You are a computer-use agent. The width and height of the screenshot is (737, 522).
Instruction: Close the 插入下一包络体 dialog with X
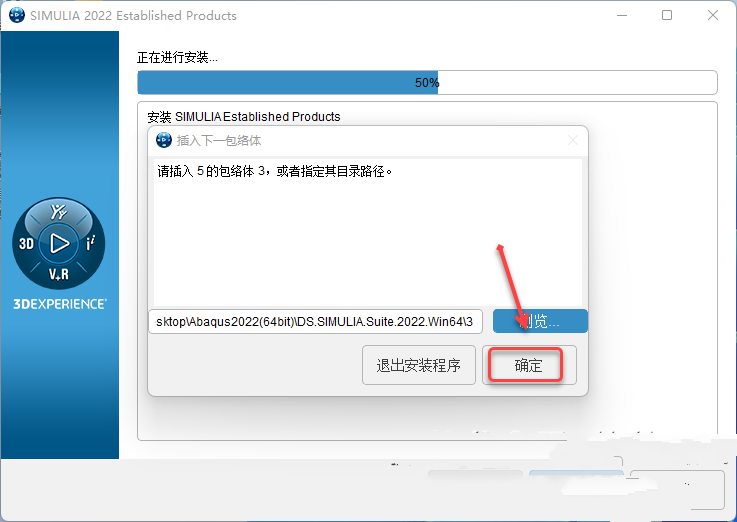click(x=572, y=140)
